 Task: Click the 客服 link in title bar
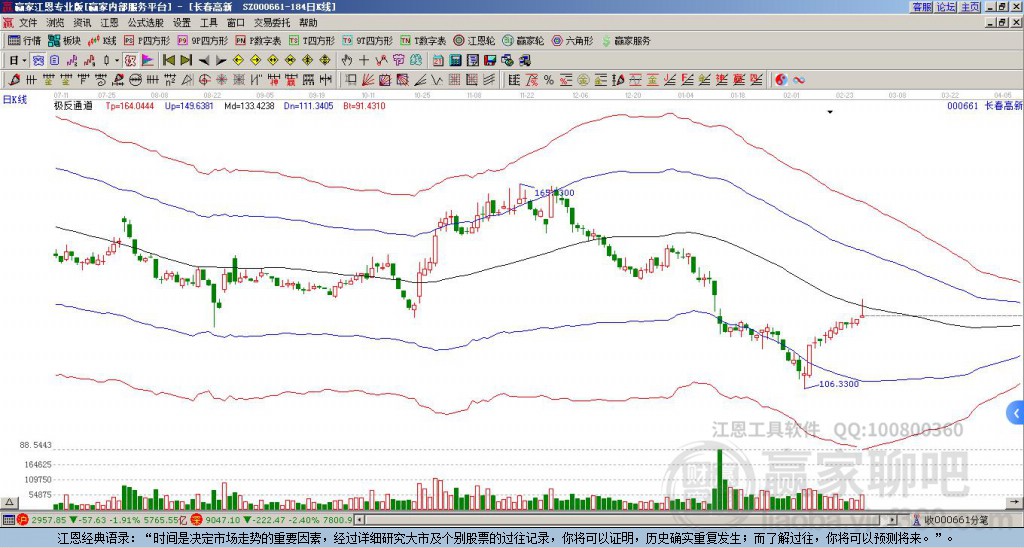tap(922, 7)
